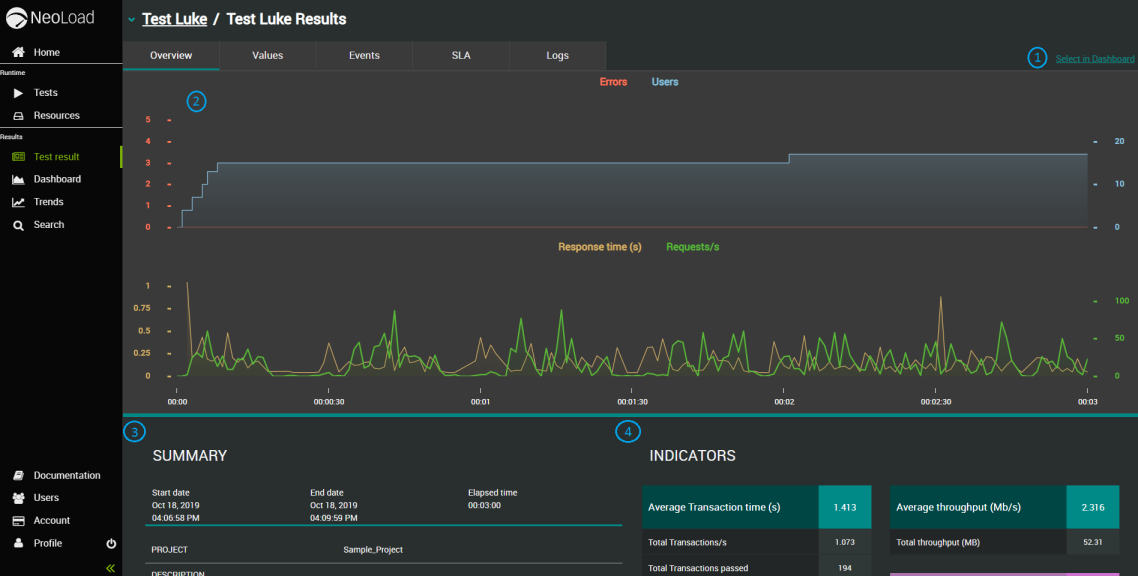Expand the dropdown arrow beside Test Luke

tap(131, 20)
